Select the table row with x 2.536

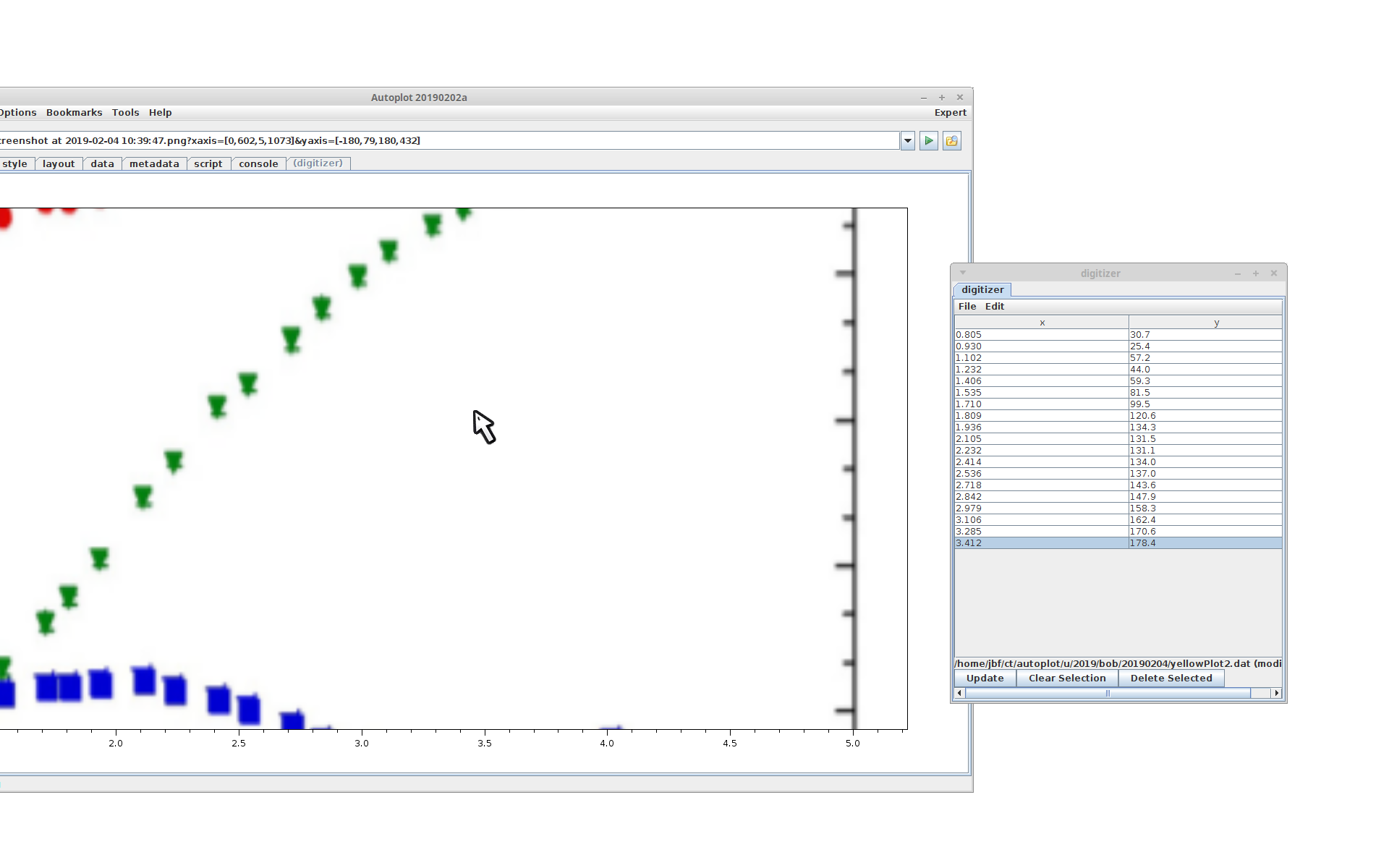1118,474
